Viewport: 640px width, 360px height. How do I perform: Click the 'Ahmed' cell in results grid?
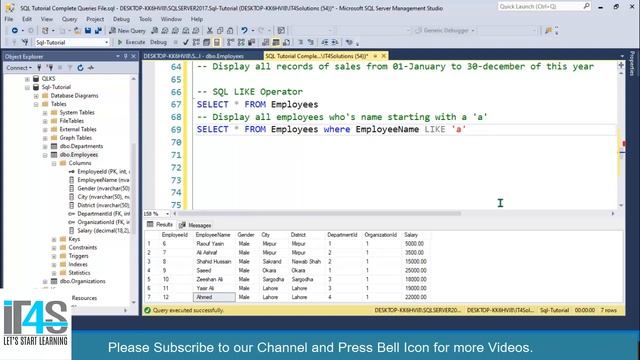[214, 297]
